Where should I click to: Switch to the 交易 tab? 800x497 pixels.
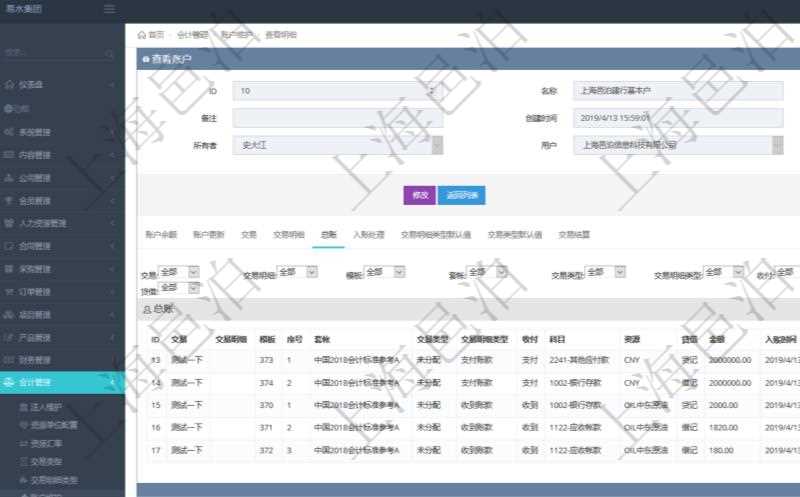[x=248, y=235]
